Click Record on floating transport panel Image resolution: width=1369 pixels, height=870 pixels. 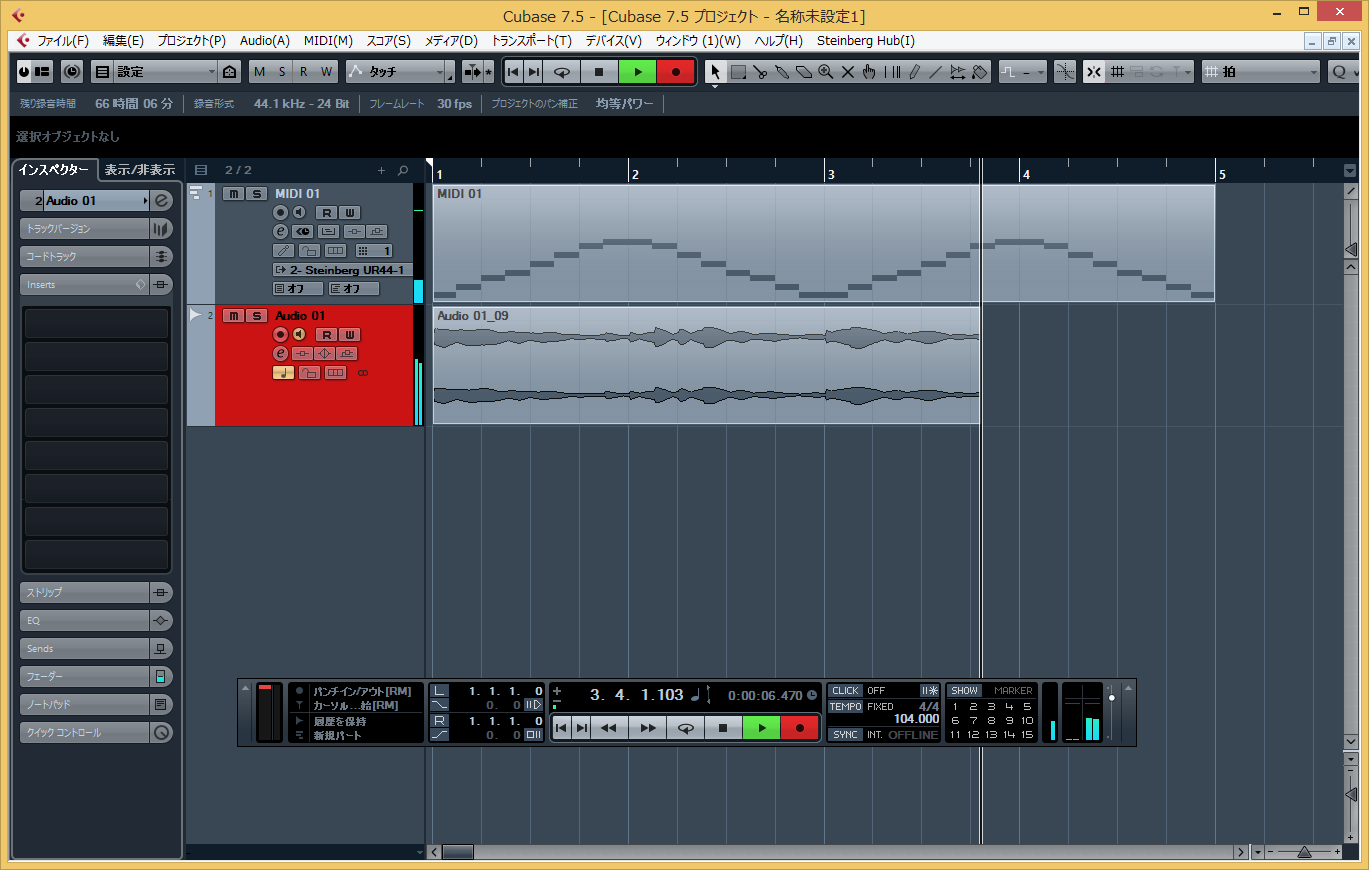[x=799, y=728]
